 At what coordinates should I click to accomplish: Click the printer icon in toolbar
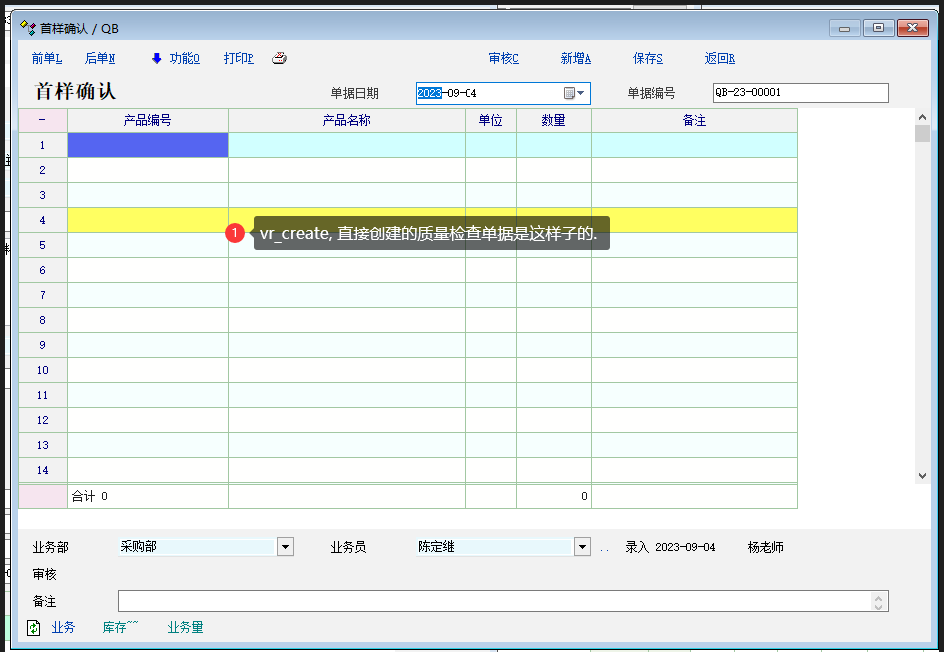[280, 58]
